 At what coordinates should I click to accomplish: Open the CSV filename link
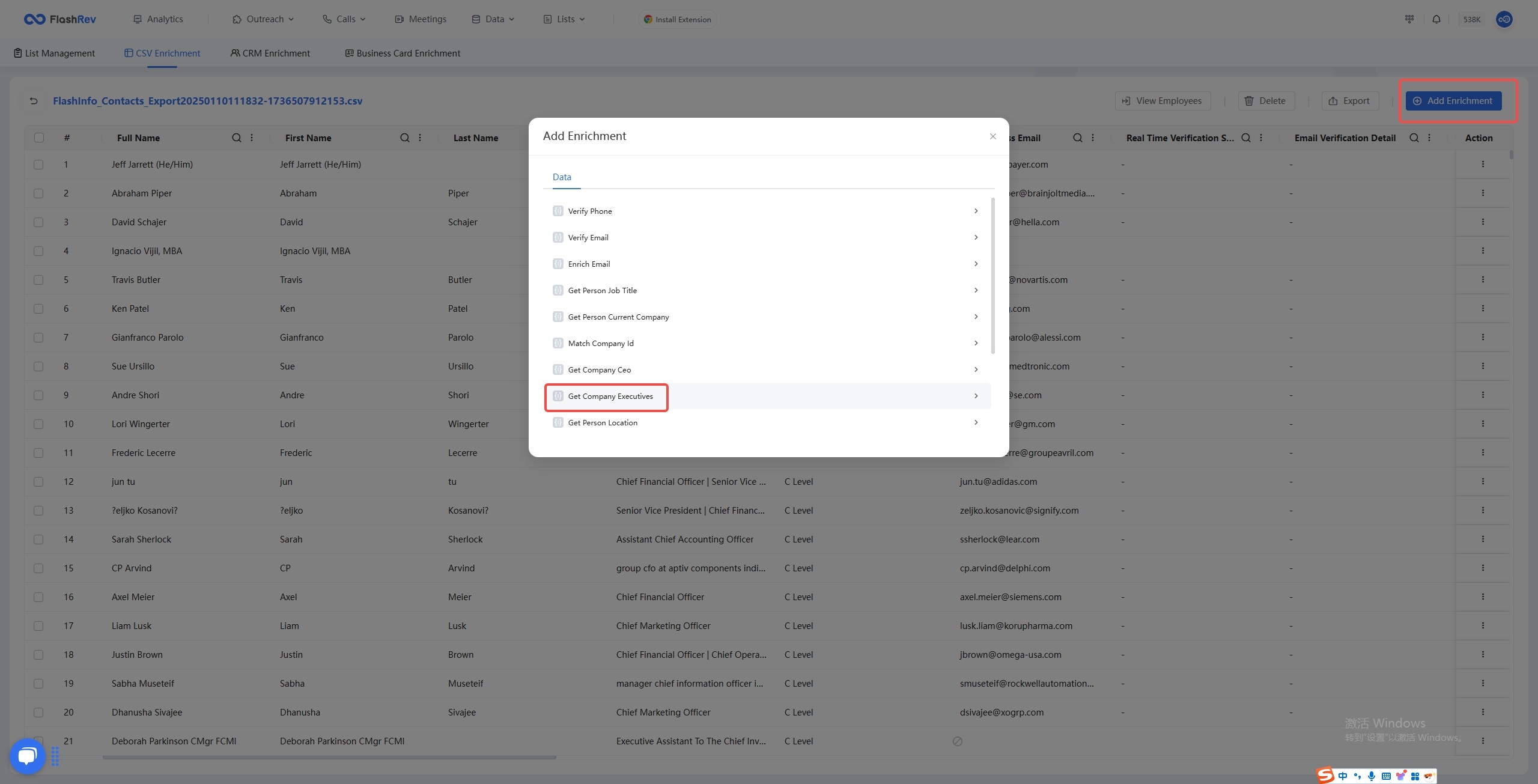coord(207,101)
